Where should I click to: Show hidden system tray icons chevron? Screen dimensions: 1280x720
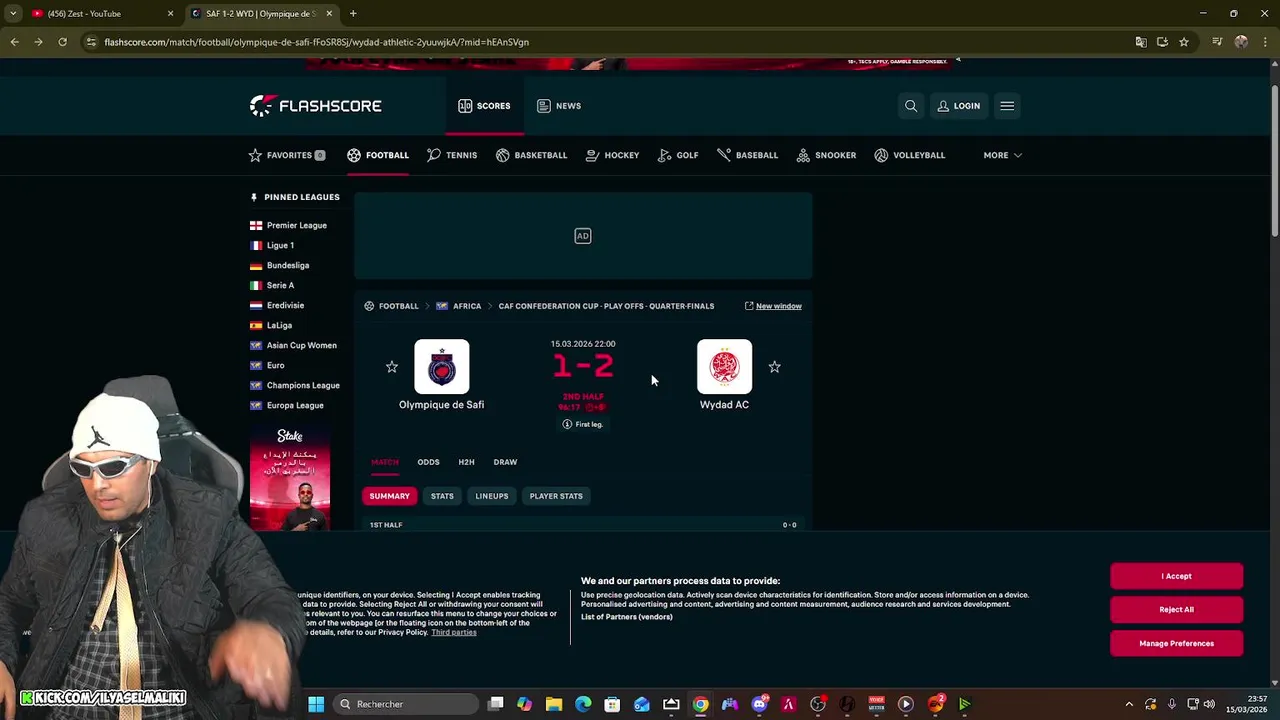tap(1129, 704)
